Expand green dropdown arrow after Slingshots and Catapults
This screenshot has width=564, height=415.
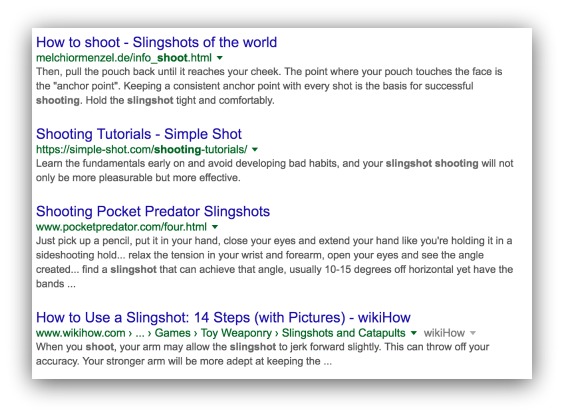[414, 333]
